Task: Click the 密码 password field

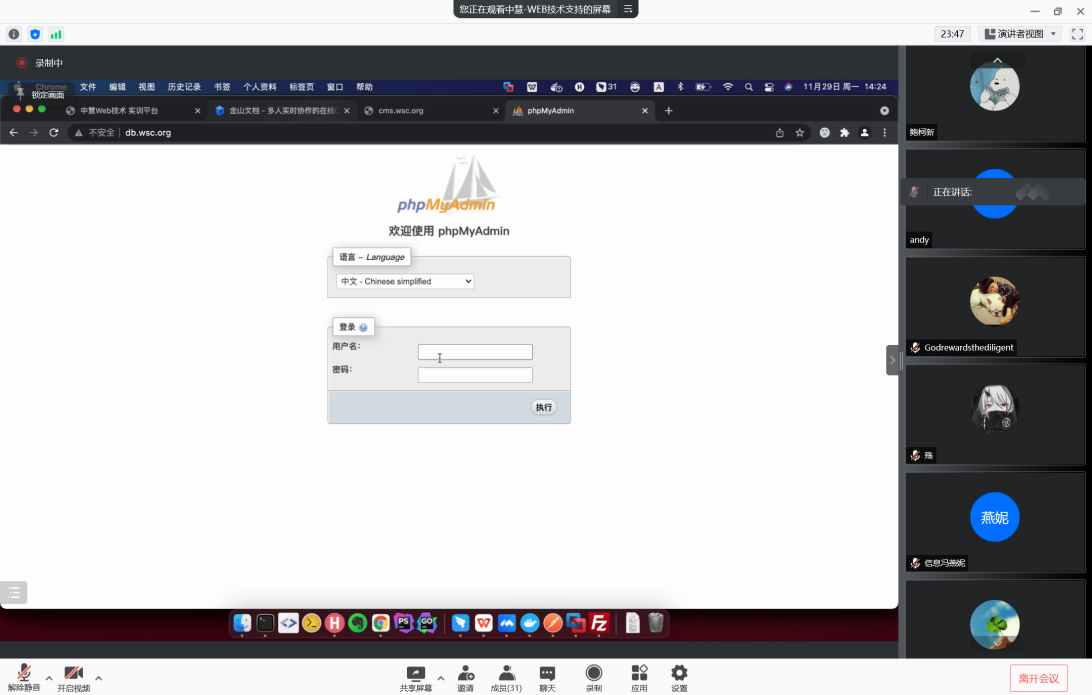Action: tap(475, 375)
